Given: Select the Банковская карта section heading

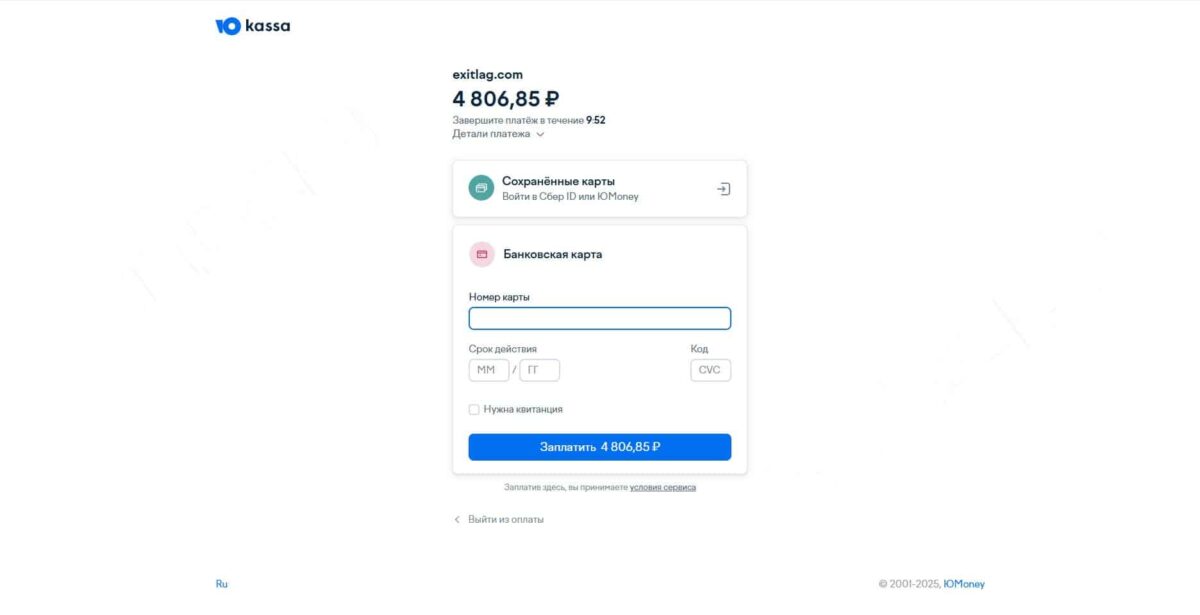Looking at the screenshot, I should (x=552, y=254).
